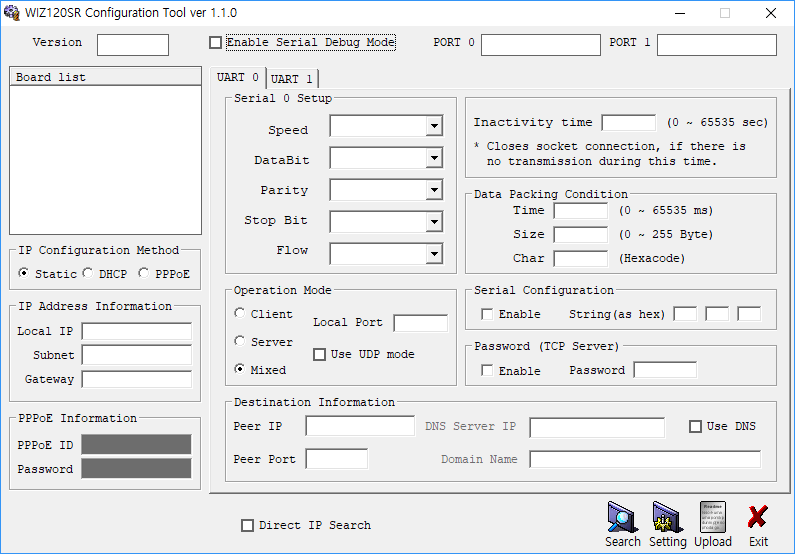Click the third String(as hex) box
The width and height of the screenshot is (795, 554).
tap(749, 314)
